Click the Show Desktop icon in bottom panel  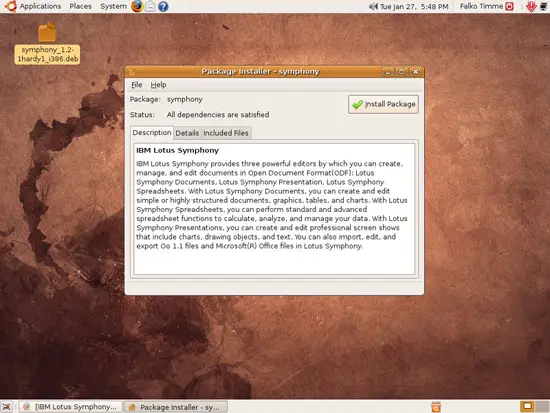click(x=7, y=407)
